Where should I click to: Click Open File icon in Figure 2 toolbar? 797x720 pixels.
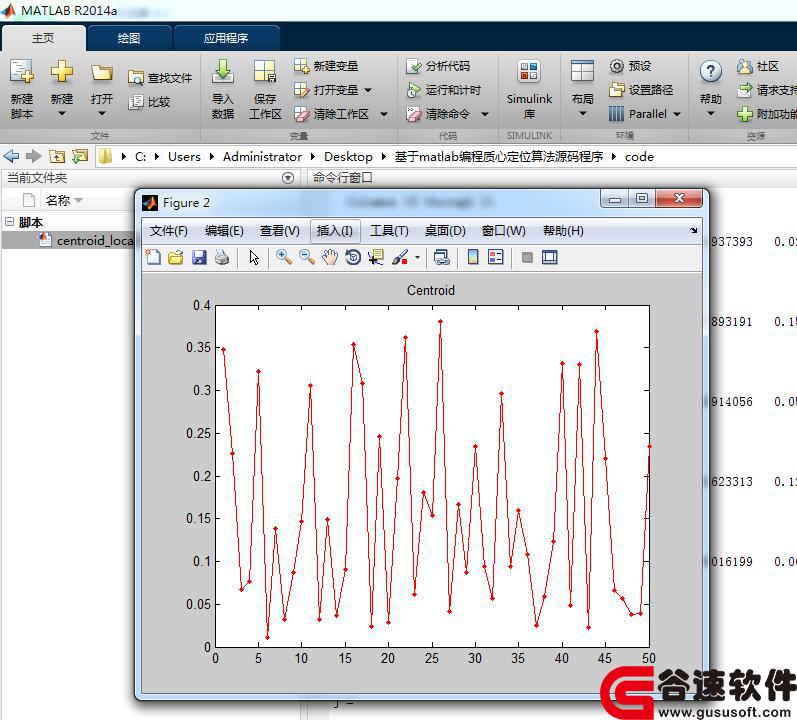pos(176,257)
